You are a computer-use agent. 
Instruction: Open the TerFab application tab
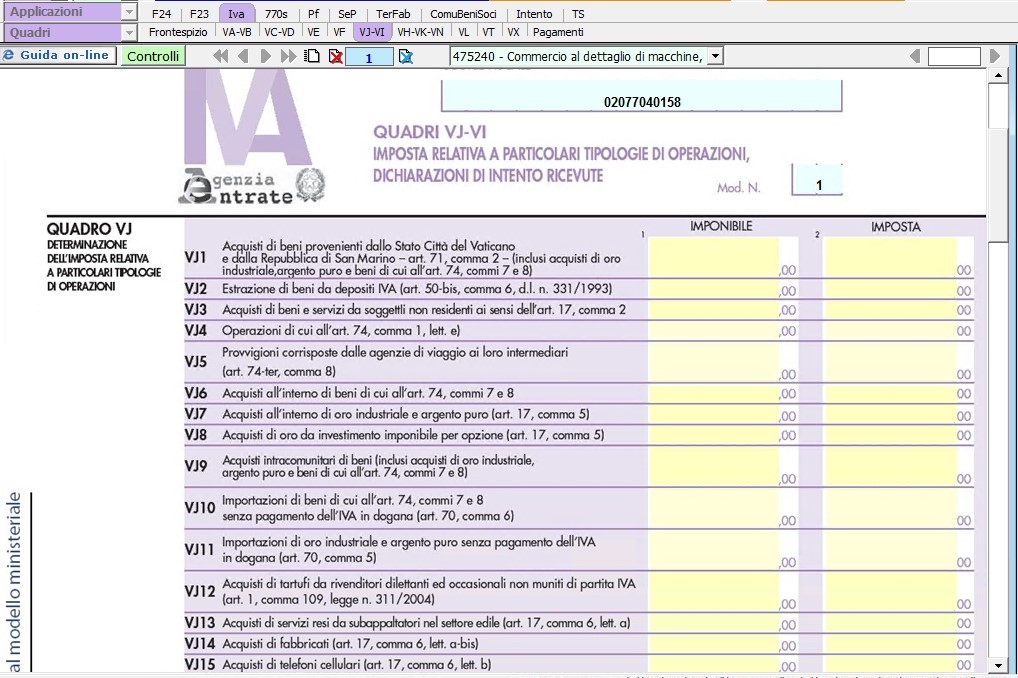[393, 14]
